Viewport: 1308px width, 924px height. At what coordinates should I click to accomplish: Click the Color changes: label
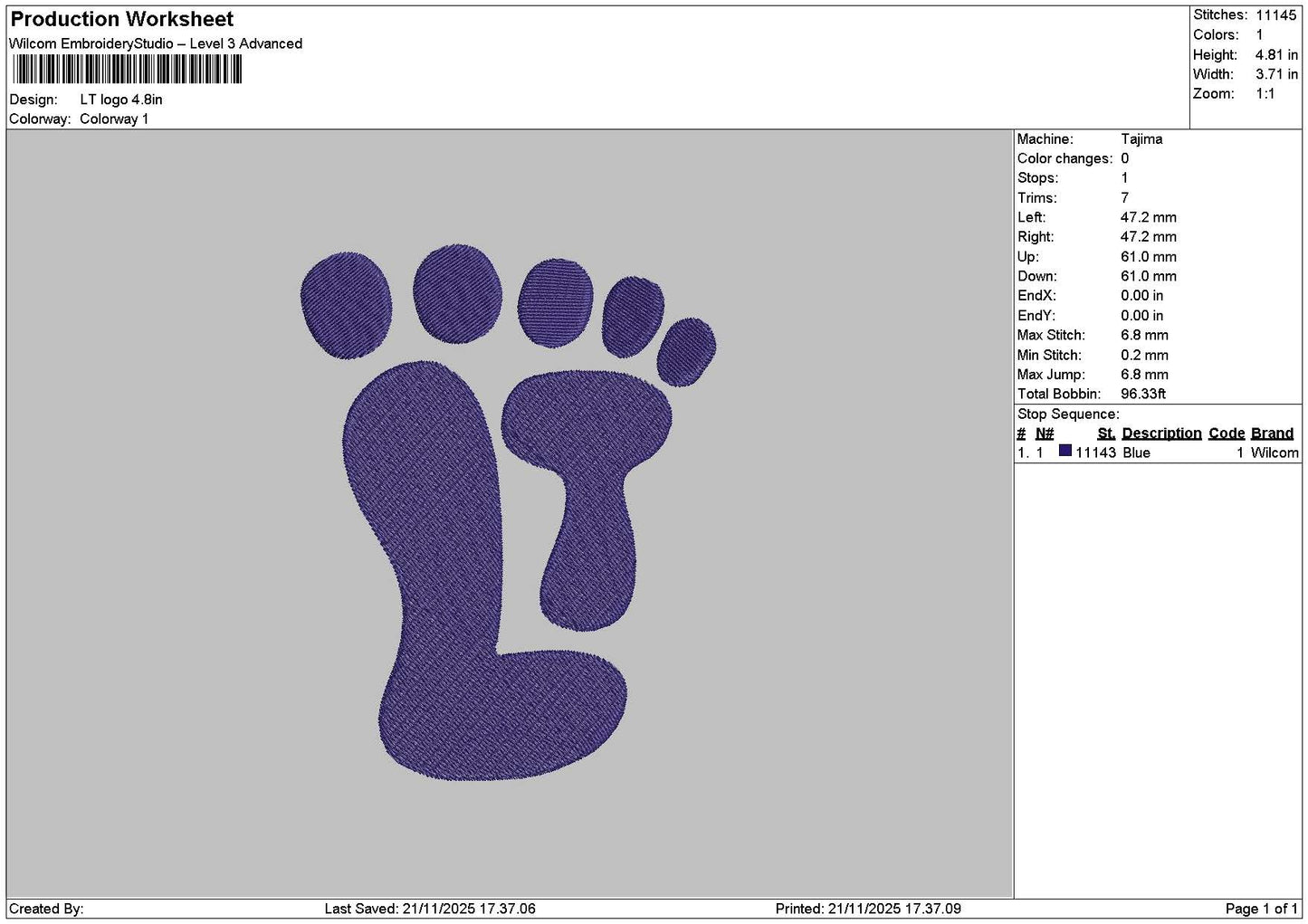click(1065, 158)
